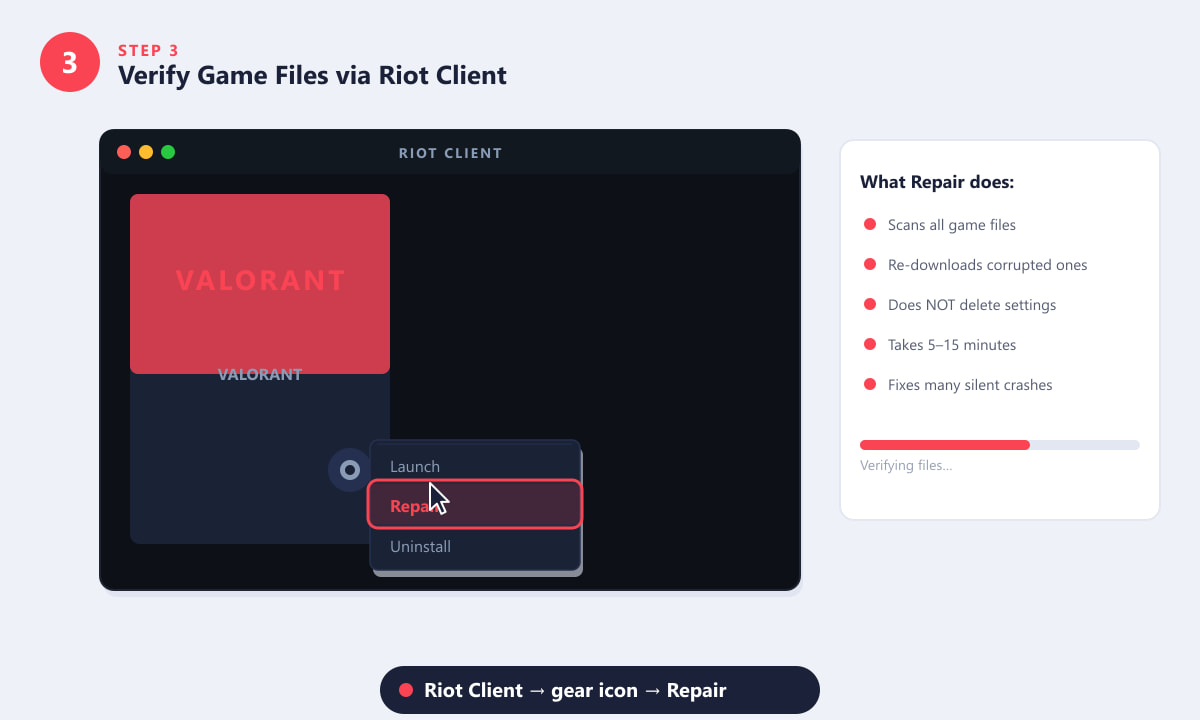The image size is (1200, 720).
Task: Open the red VALORANT game thumbnail
Action: pyautogui.click(x=260, y=284)
